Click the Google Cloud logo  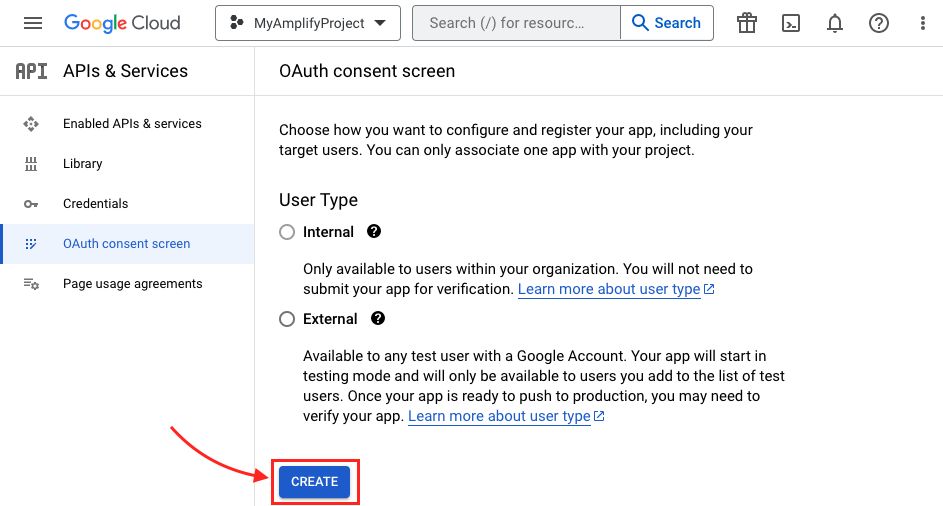tap(122, 23)
